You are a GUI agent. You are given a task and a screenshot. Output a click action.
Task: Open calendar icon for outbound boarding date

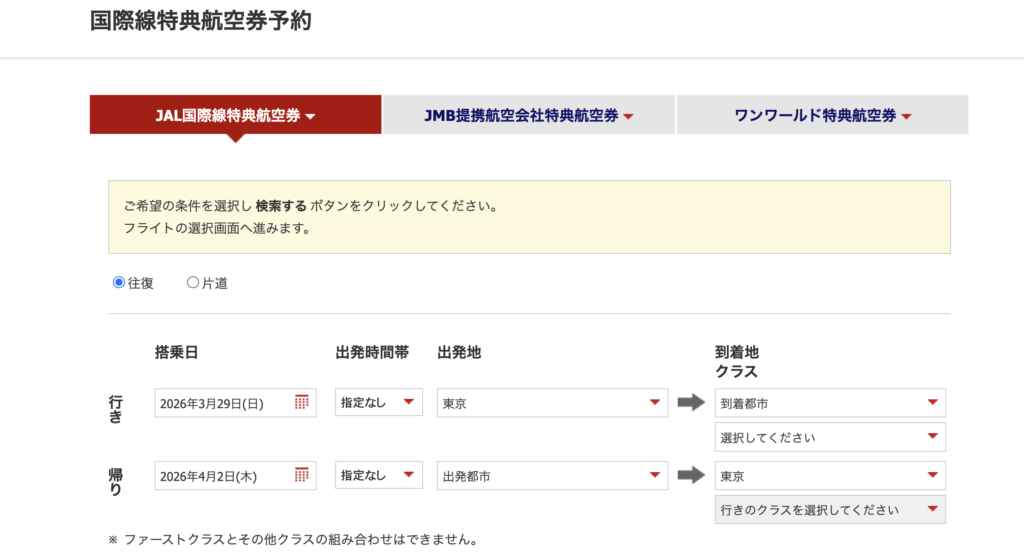click(x=301, y=402)
